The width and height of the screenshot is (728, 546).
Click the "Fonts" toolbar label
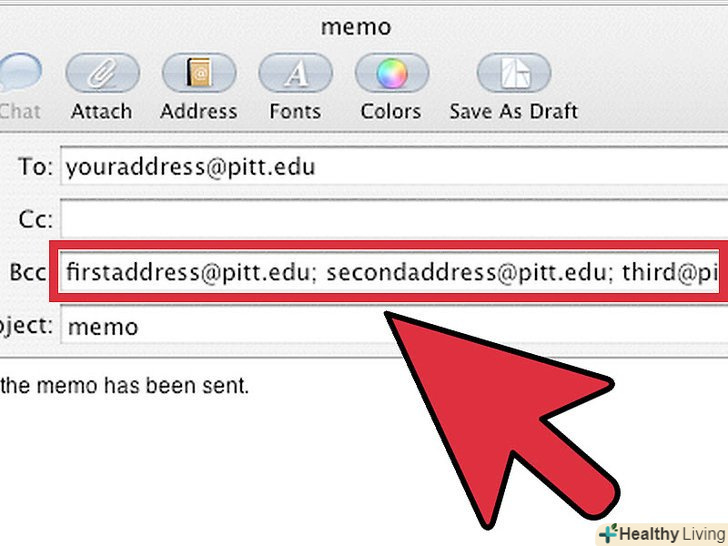(294, 111)
